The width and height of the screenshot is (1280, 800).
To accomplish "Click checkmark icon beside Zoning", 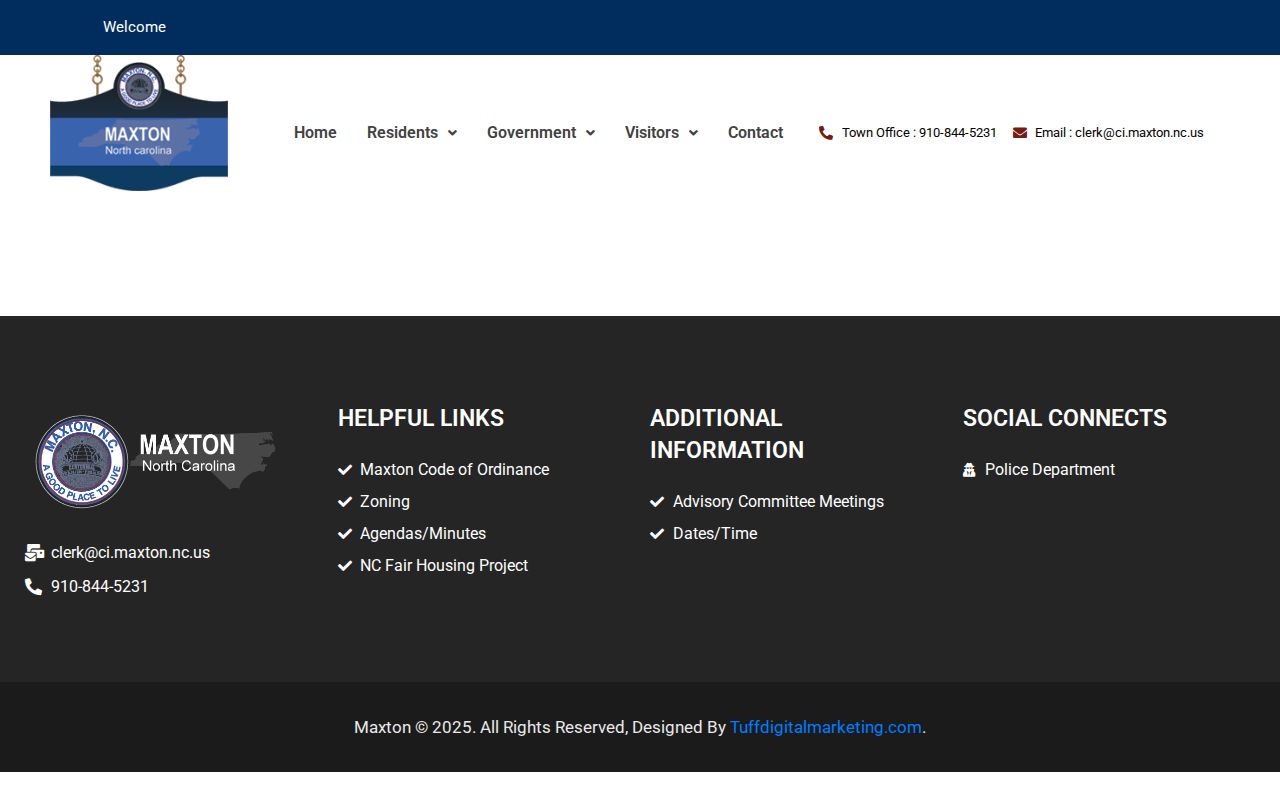I will [x=345, y=502].
